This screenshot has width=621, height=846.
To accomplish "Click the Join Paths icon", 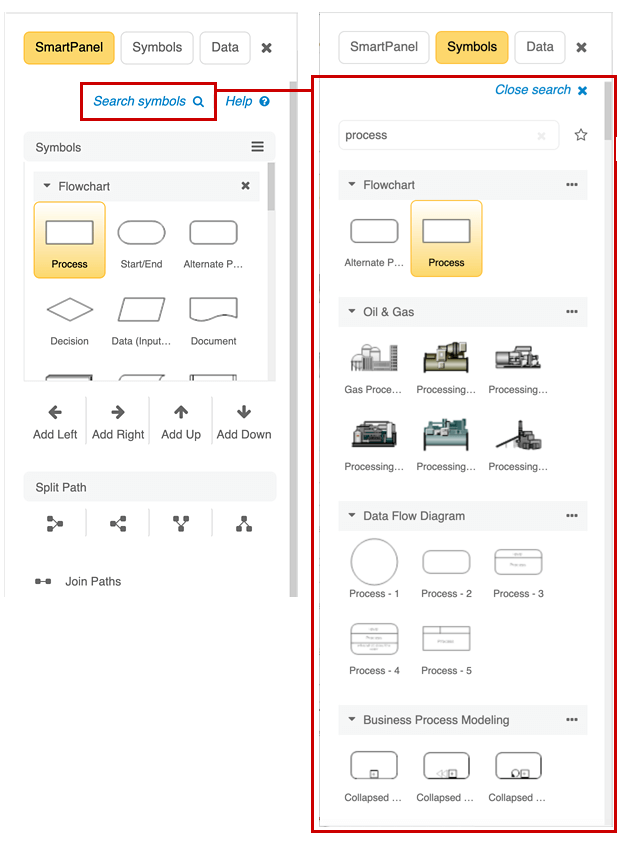I will pos(43,581).
